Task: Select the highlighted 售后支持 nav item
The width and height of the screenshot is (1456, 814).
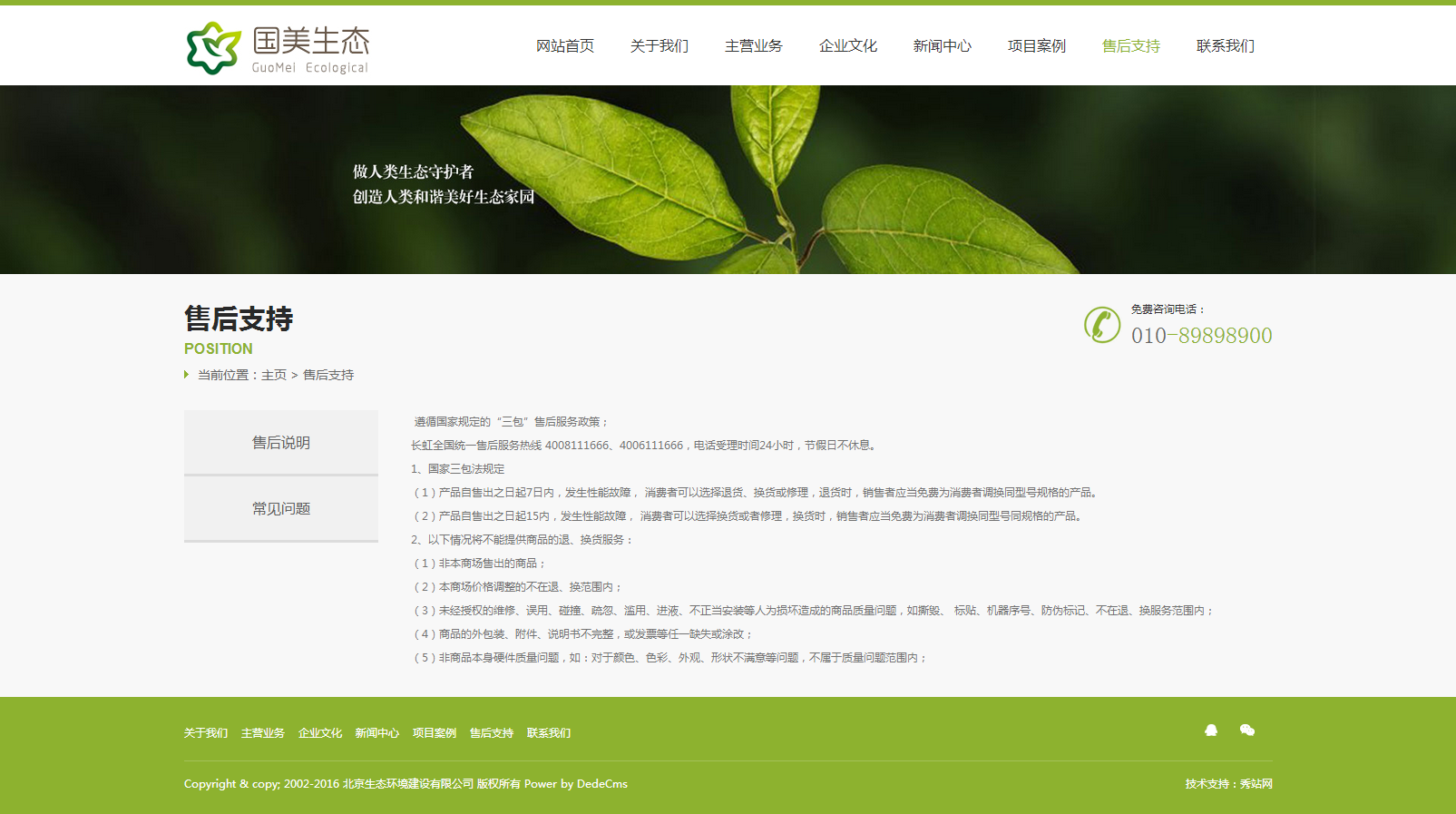Action: [1130, 46]
